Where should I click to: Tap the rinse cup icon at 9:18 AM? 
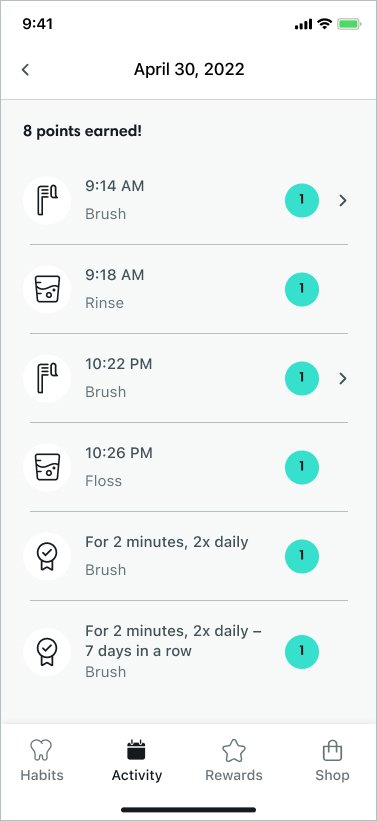tap(47, 290)
